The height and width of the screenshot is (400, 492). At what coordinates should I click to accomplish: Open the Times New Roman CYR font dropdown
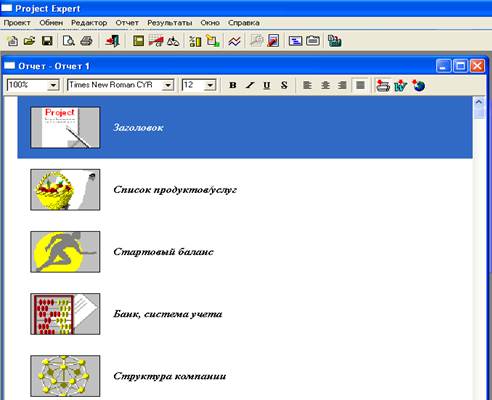coord(168,85)
